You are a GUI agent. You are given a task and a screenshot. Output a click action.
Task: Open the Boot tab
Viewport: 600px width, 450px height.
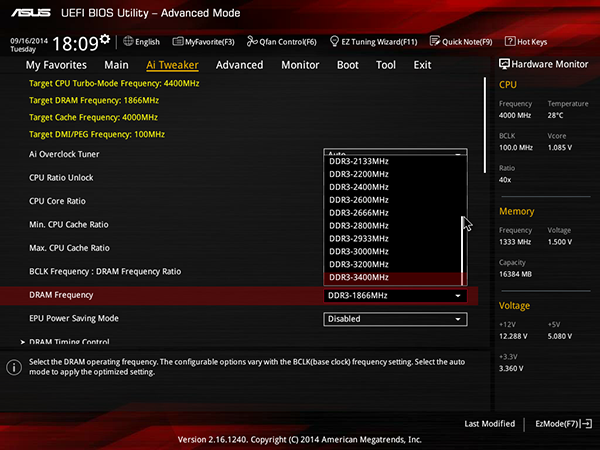click(x=347, y=65)
